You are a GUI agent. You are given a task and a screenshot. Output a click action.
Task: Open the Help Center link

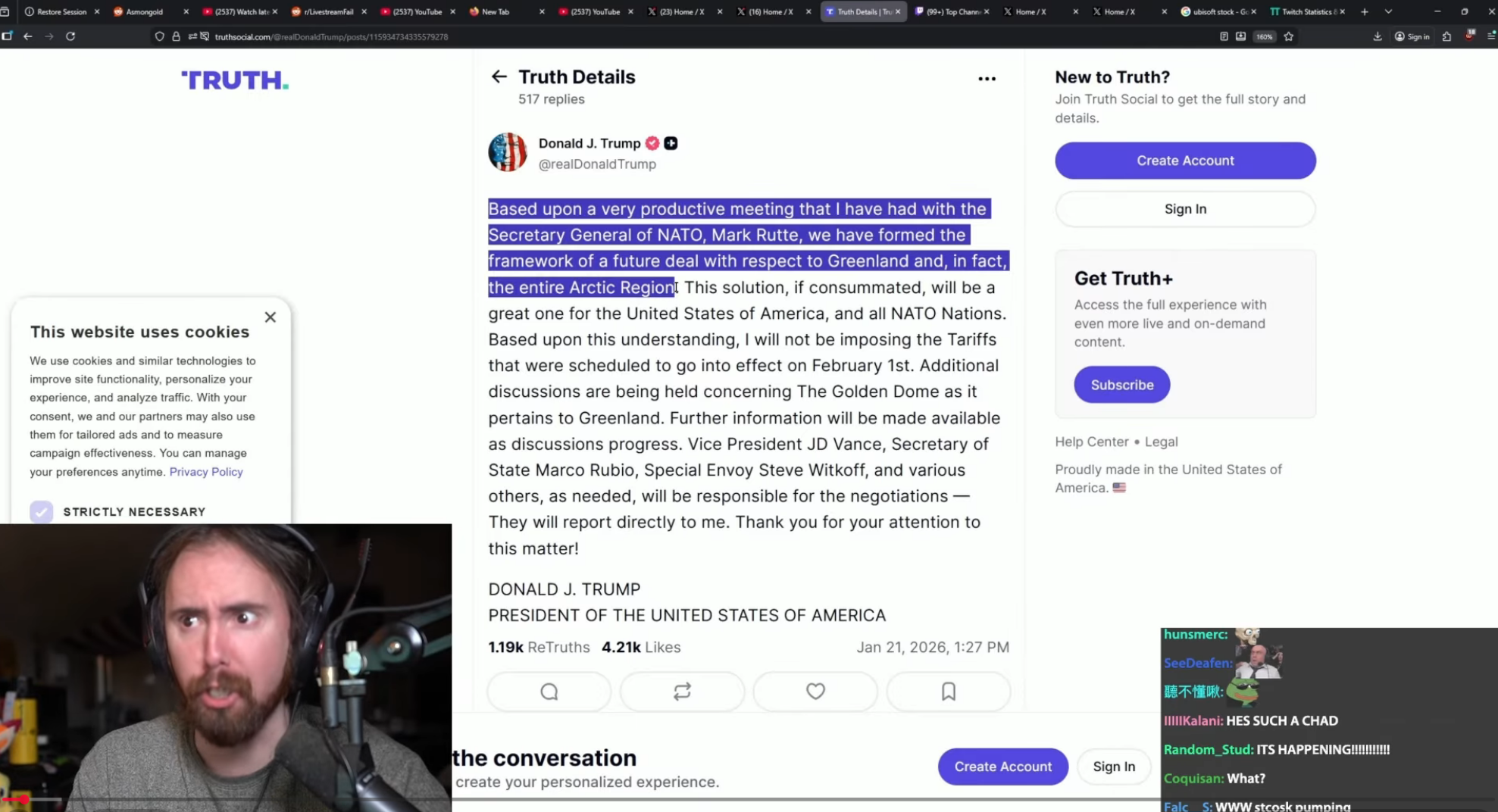tap(1092, 442)
